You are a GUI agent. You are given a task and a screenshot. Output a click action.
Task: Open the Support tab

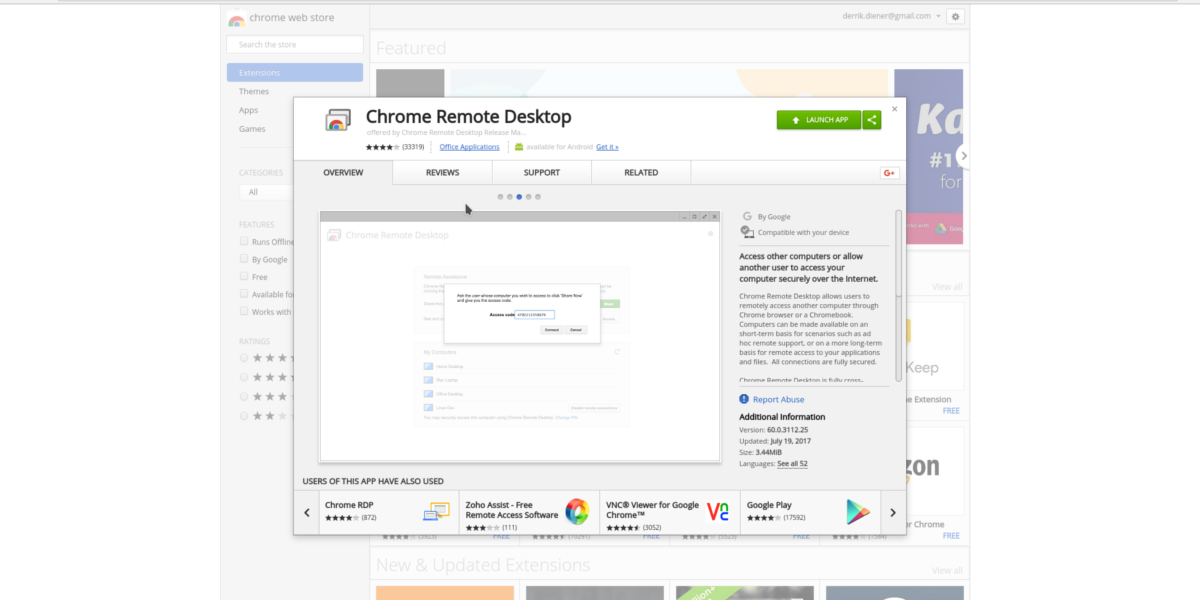pyautogui.click(x=542, y=173)
